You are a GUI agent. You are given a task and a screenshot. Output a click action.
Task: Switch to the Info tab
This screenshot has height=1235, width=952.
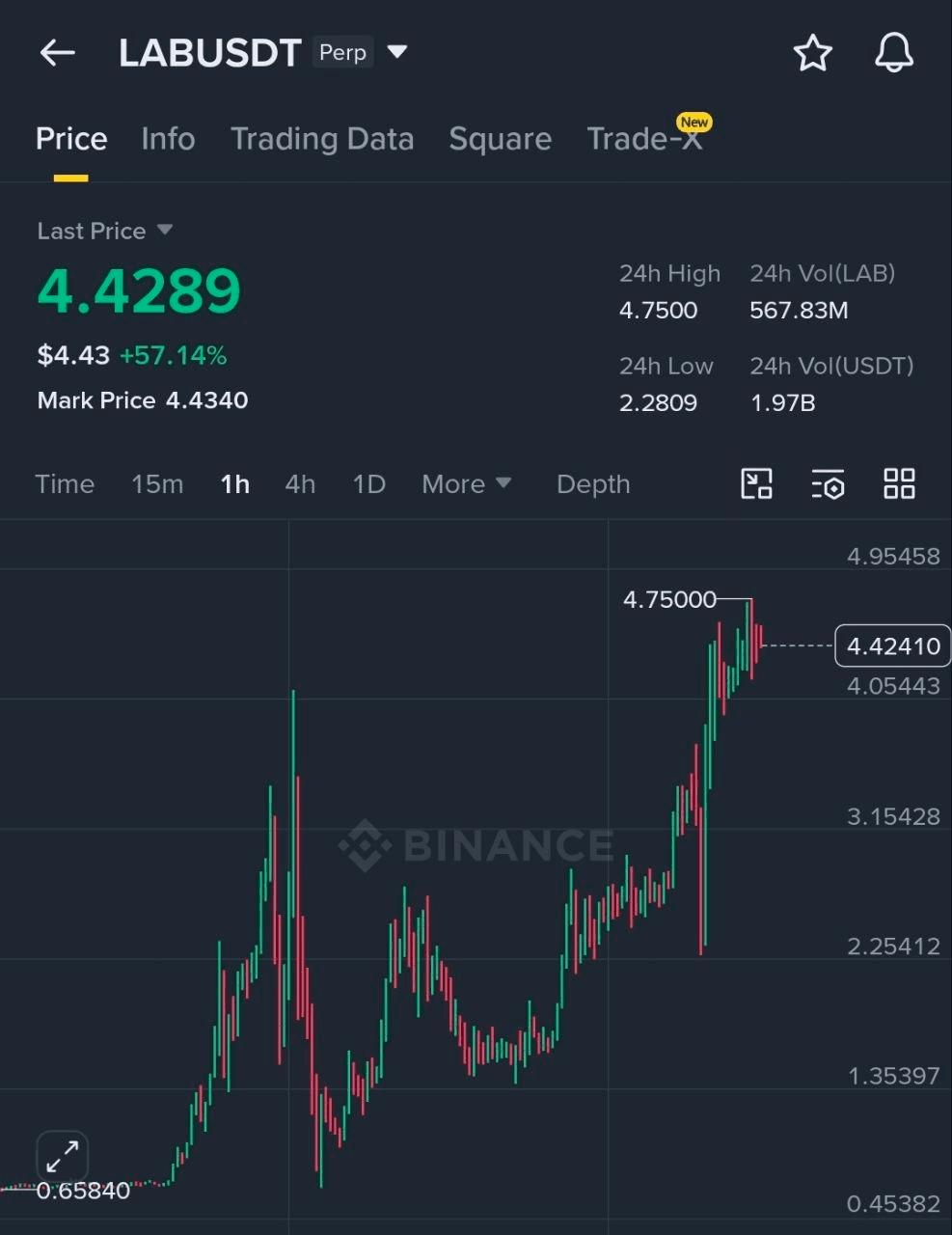tap(168, 139)
